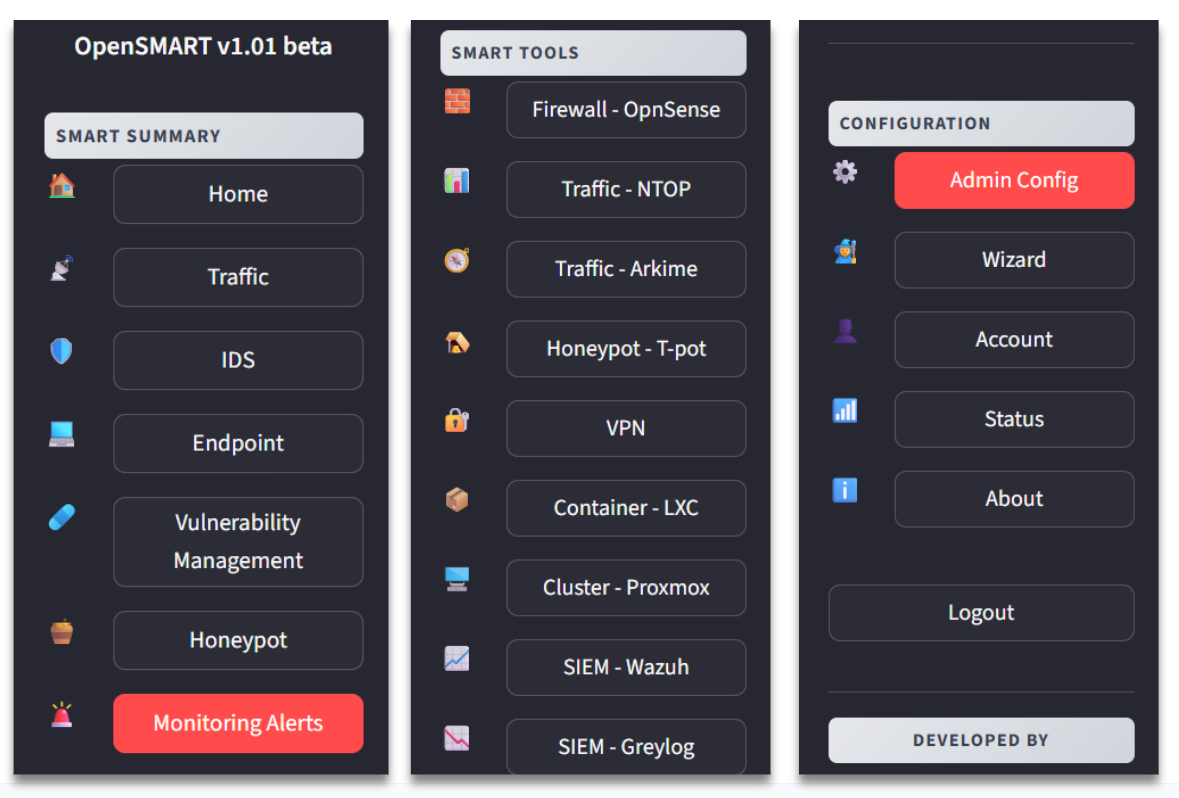The image size is (1179, 798).
Task: Click the red siren icon beside Monitoring Alerts
Action: 62,715
